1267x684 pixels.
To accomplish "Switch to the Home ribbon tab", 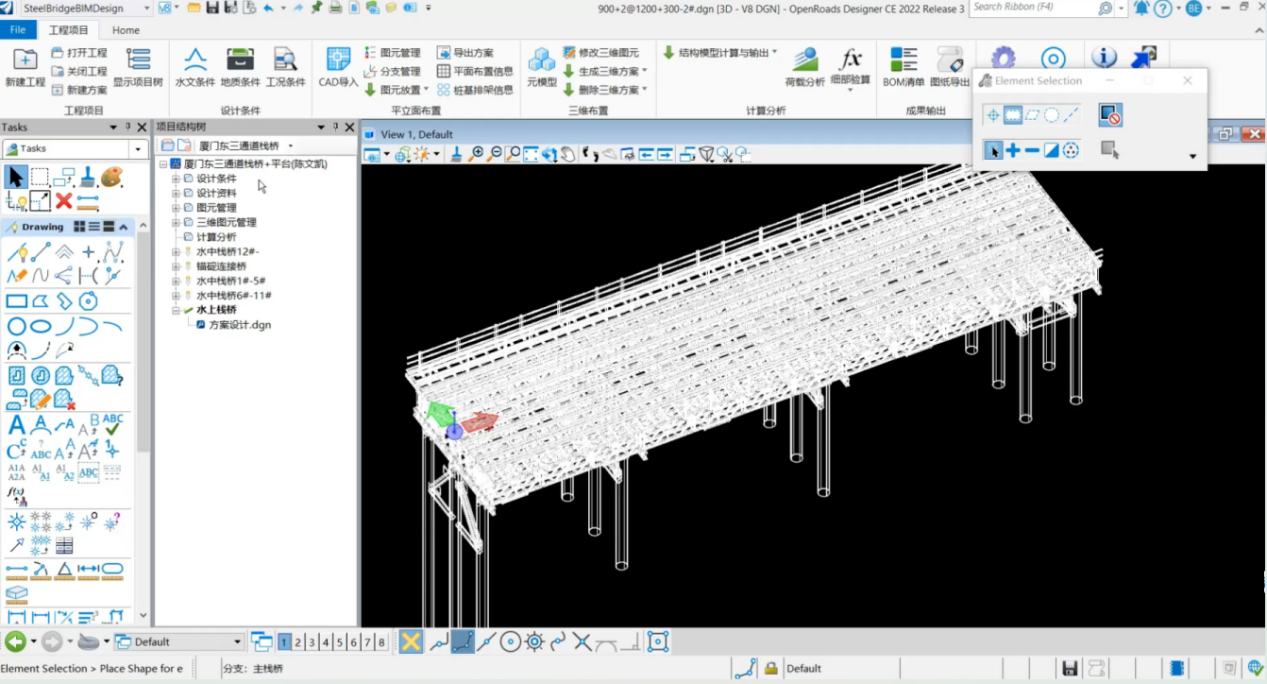I will tap(126, 30).
